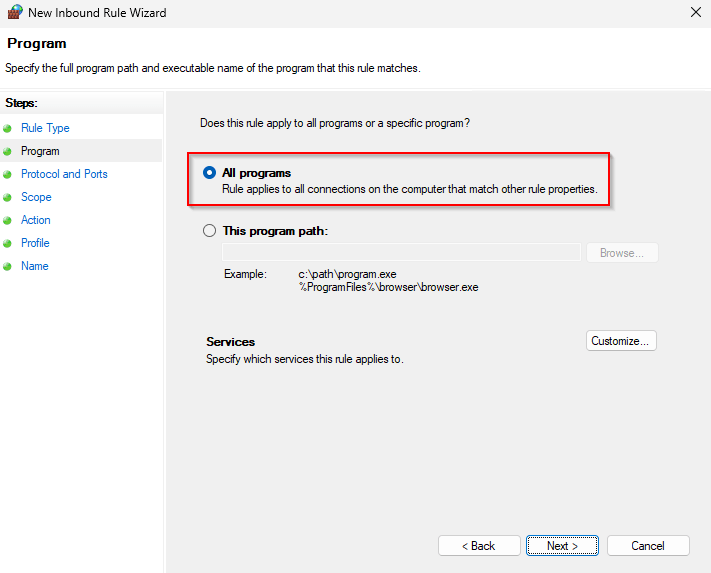
Task: Click the green bullet beside Name step
Action: tap(8, 267)
